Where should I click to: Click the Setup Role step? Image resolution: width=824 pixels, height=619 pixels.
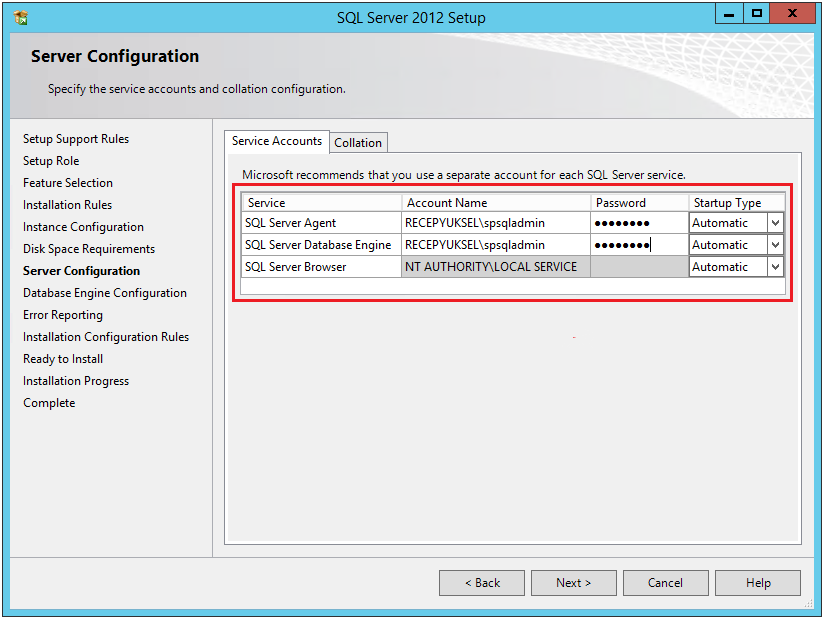pos(51,161)
